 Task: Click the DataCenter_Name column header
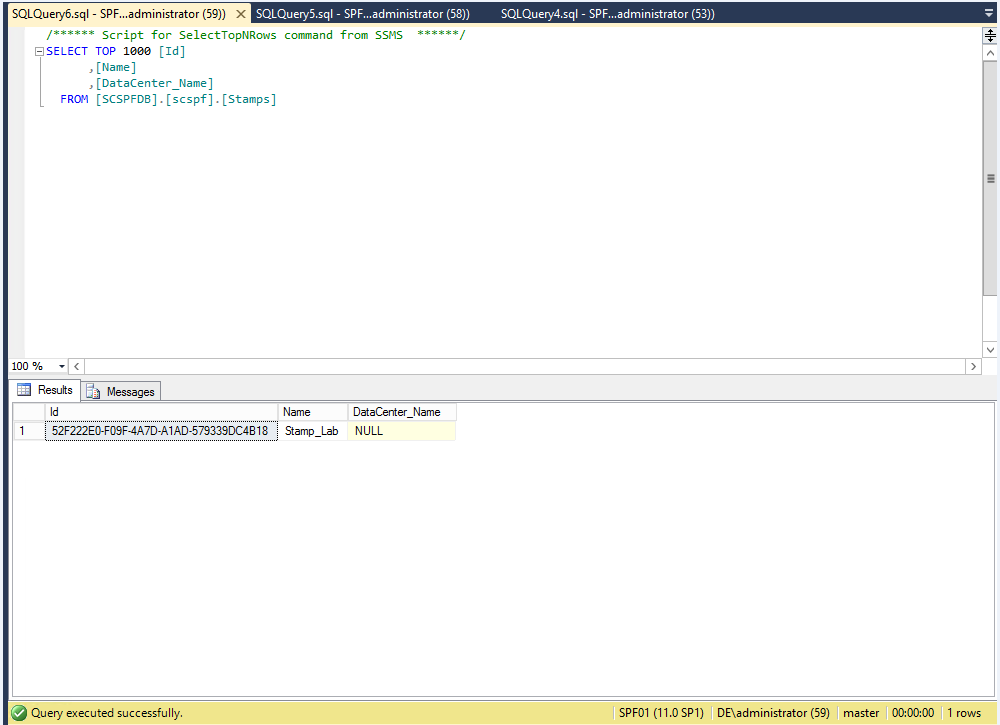point(401,412)
